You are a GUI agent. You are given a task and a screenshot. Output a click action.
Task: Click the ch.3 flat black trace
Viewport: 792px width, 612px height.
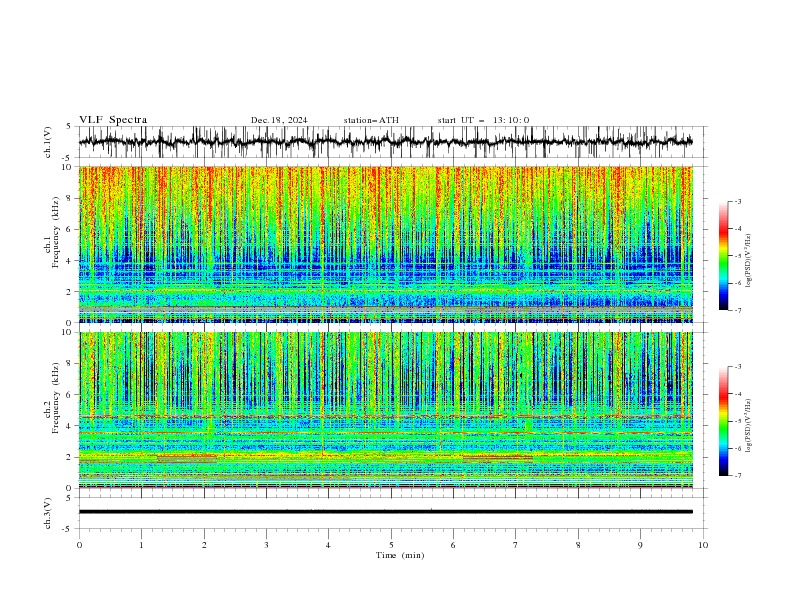pyautogui.click(x=385, y=512)
